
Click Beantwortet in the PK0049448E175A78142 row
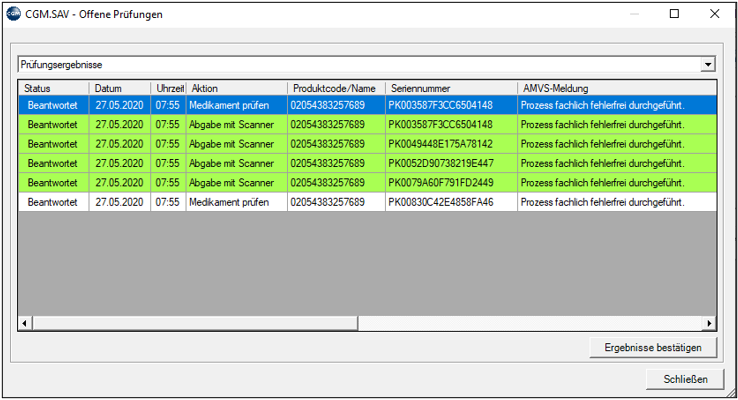point(52,144)
